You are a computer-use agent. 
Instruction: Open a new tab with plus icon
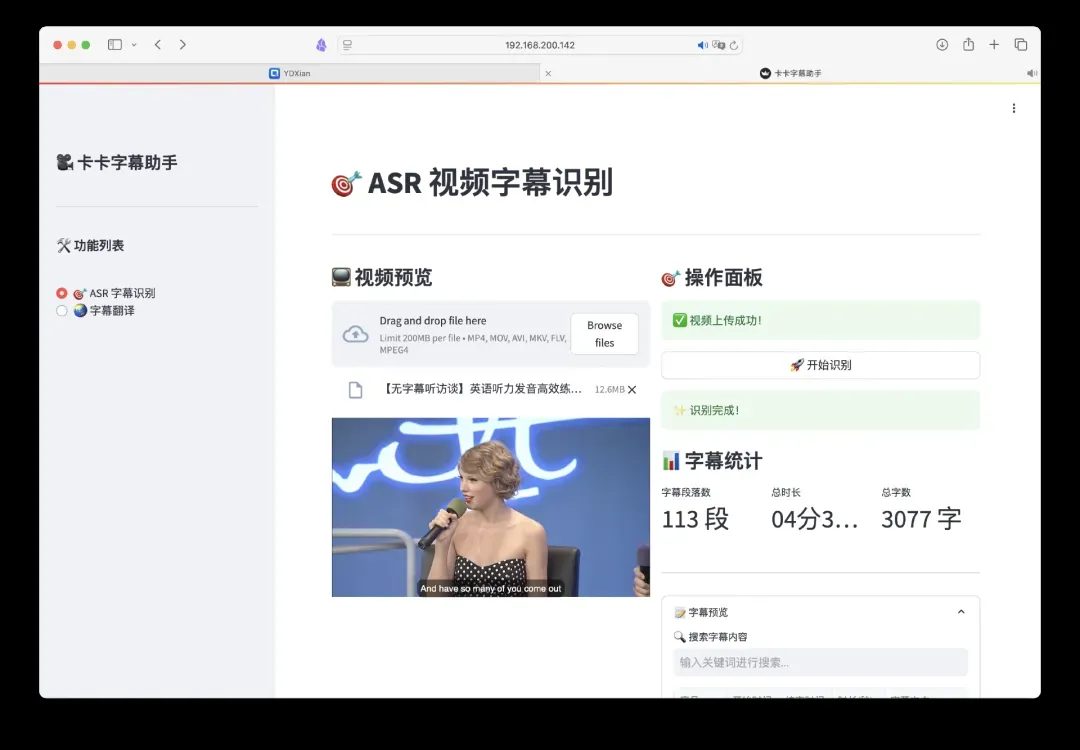(994, 45)
